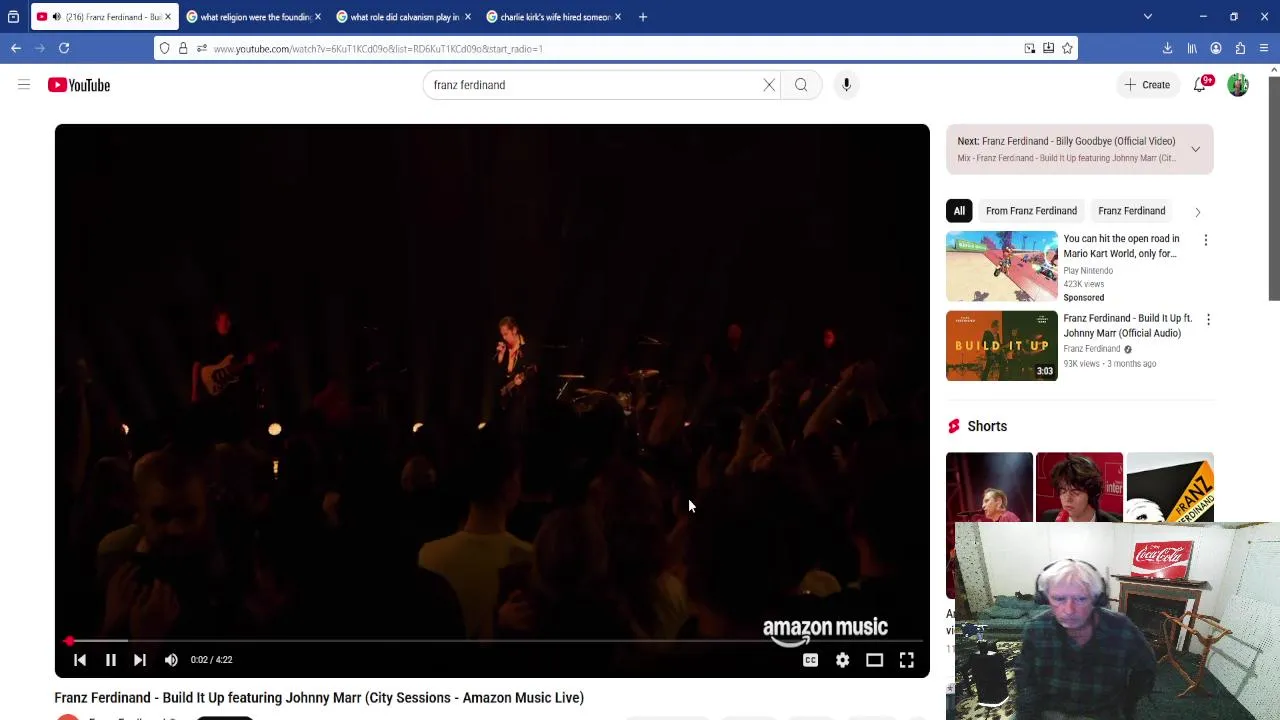This screenshot has height=720, width=1280.
Task: Go back with the browser back arrow
Action: point(16,48)
